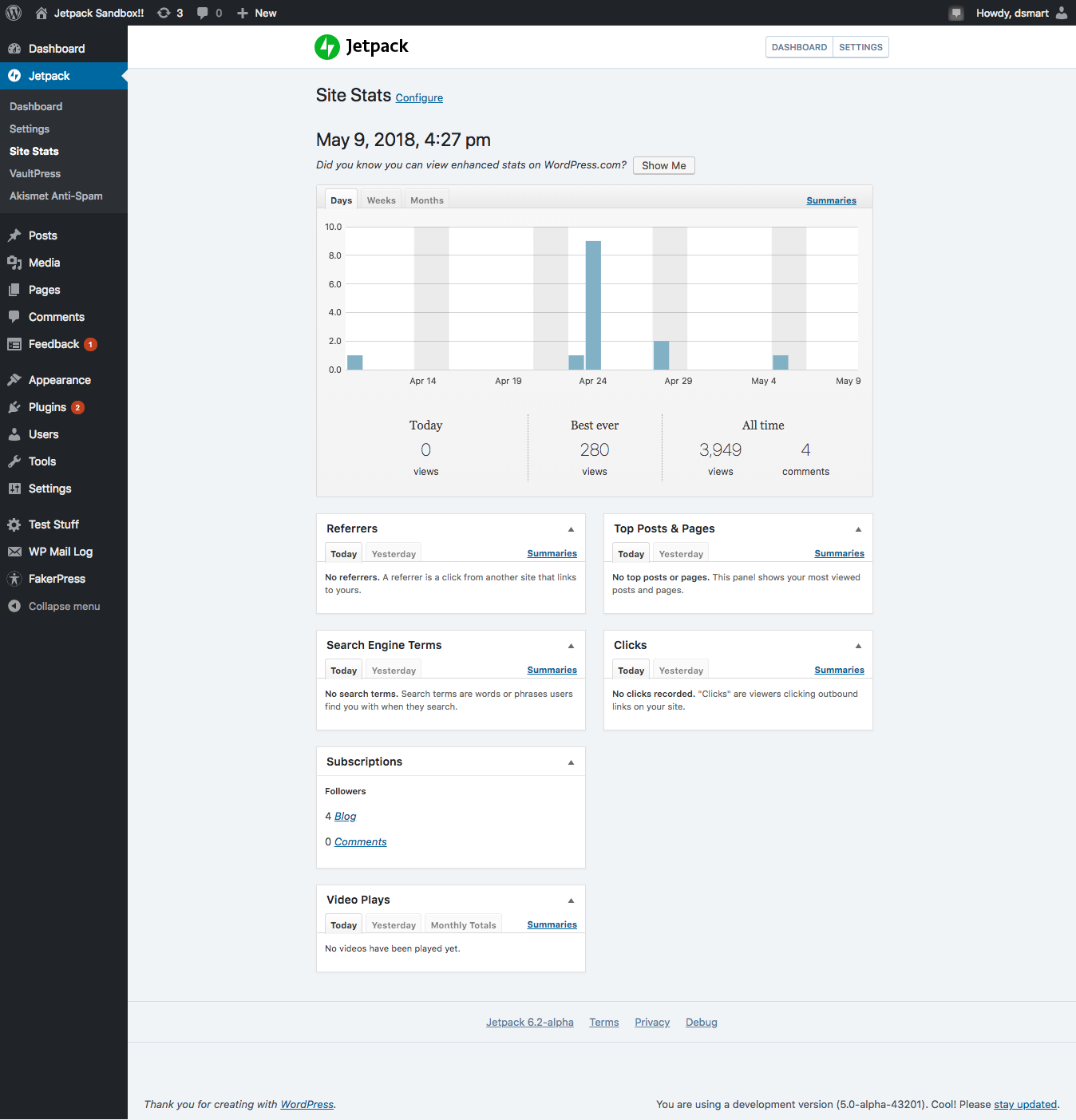1076x1120 pixels.
Task: Click the stay updated link
Action: tap(1025, 1104)
